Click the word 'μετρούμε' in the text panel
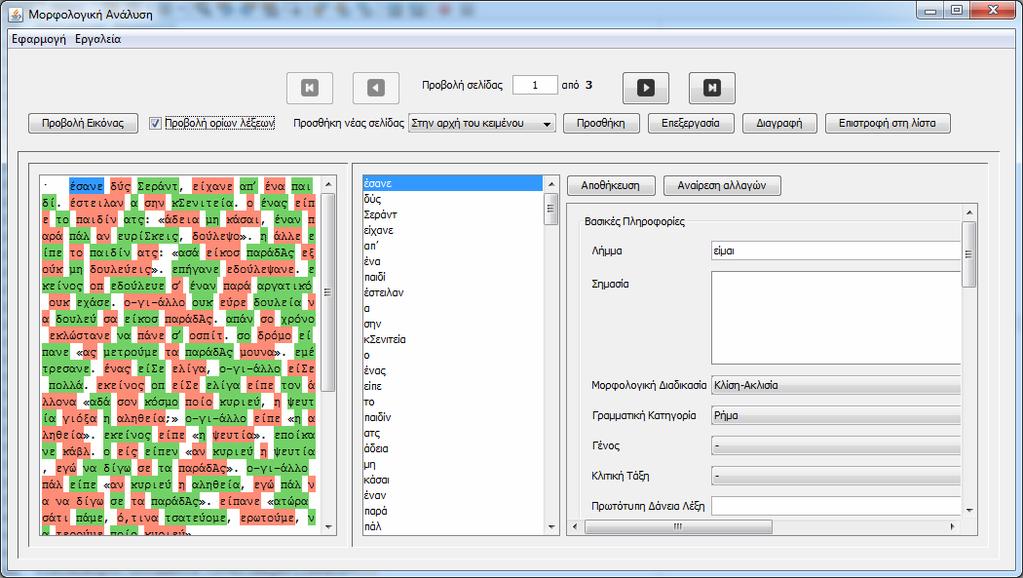This screenshot has width=1023, height=578. pyautogui.click(x=130, y=352)
